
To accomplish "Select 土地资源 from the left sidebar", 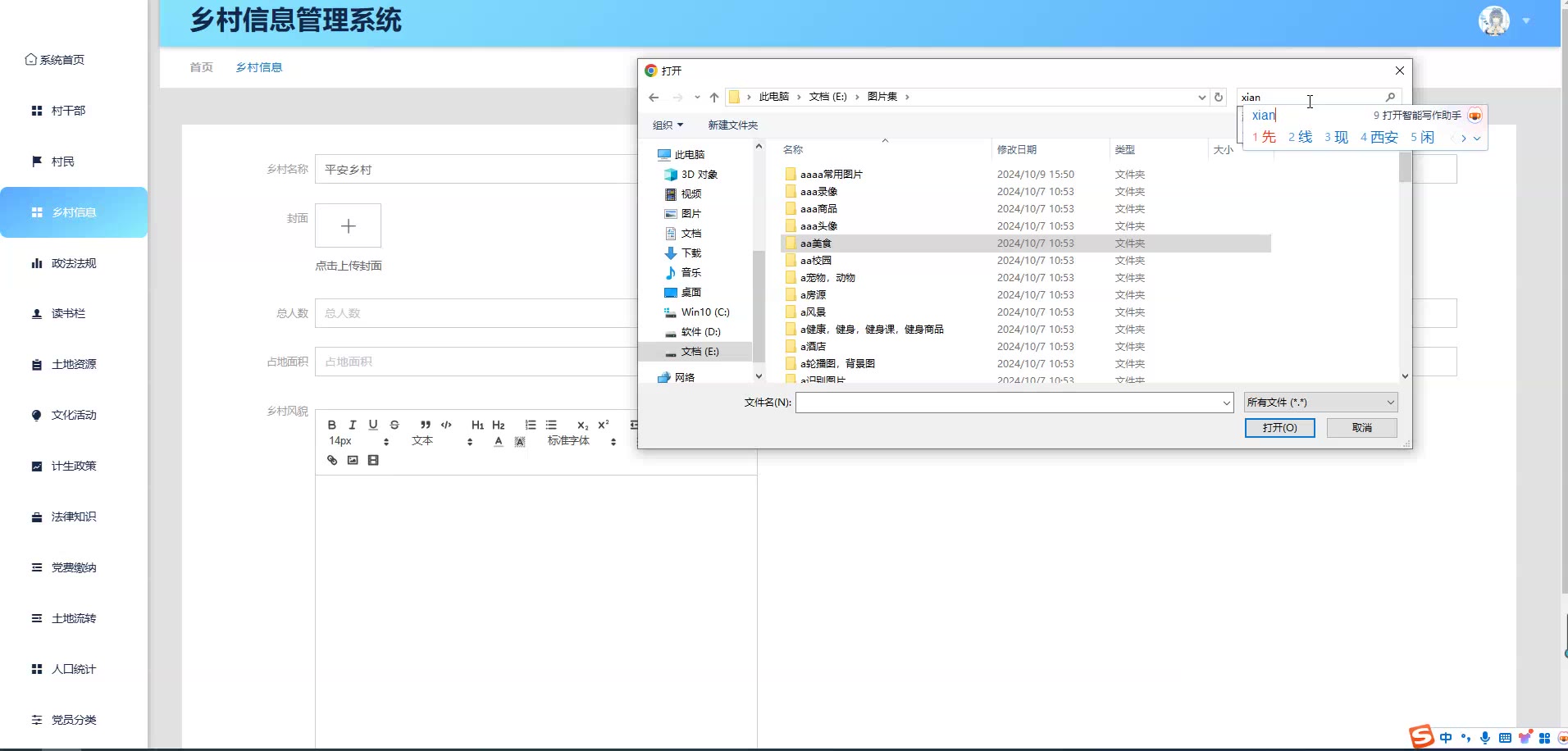I will pos(74,364).
